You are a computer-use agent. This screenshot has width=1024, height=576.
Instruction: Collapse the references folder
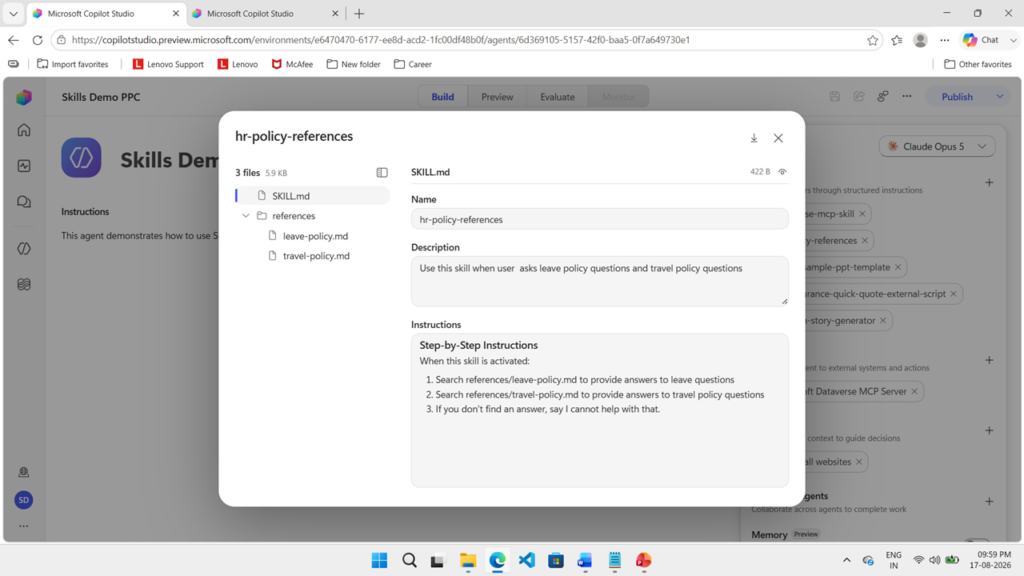[x=246, y=216]
